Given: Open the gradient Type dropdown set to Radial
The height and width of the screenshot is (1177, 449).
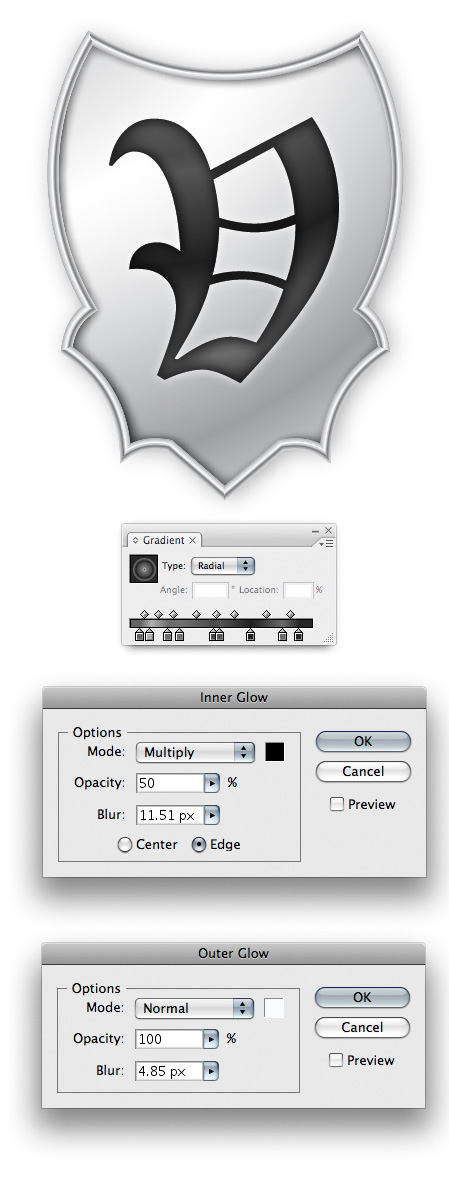Looking at the screenshot, I should [223, 566].
